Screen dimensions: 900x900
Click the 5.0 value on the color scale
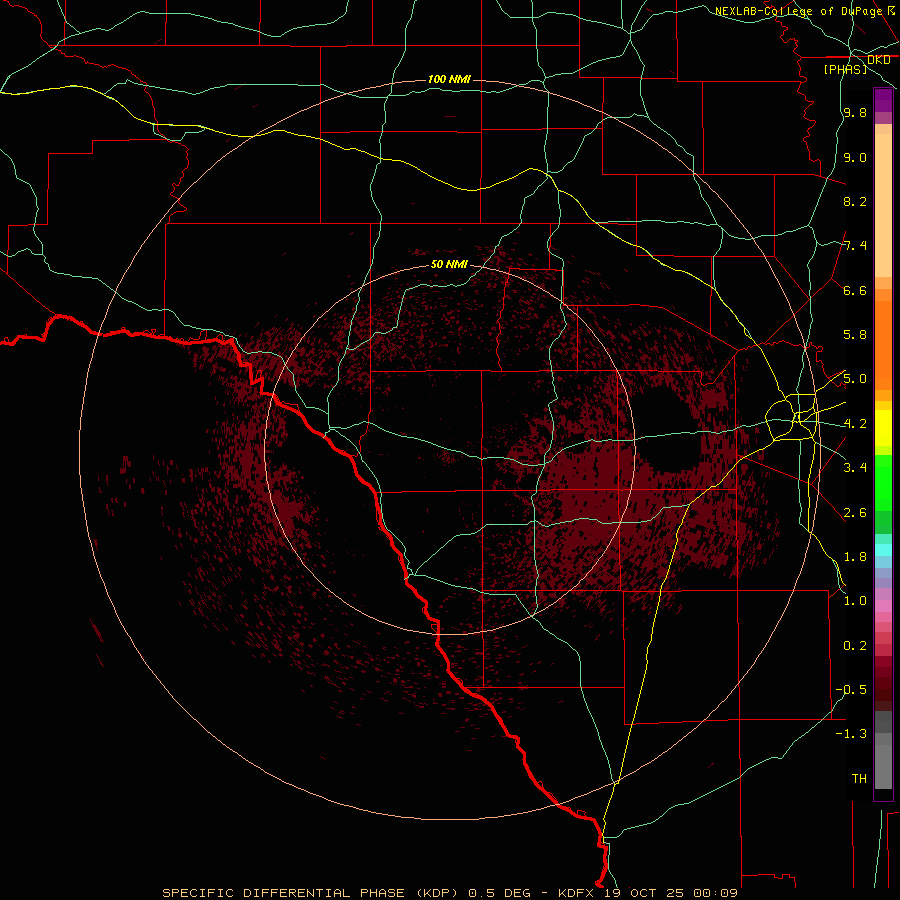854,379
